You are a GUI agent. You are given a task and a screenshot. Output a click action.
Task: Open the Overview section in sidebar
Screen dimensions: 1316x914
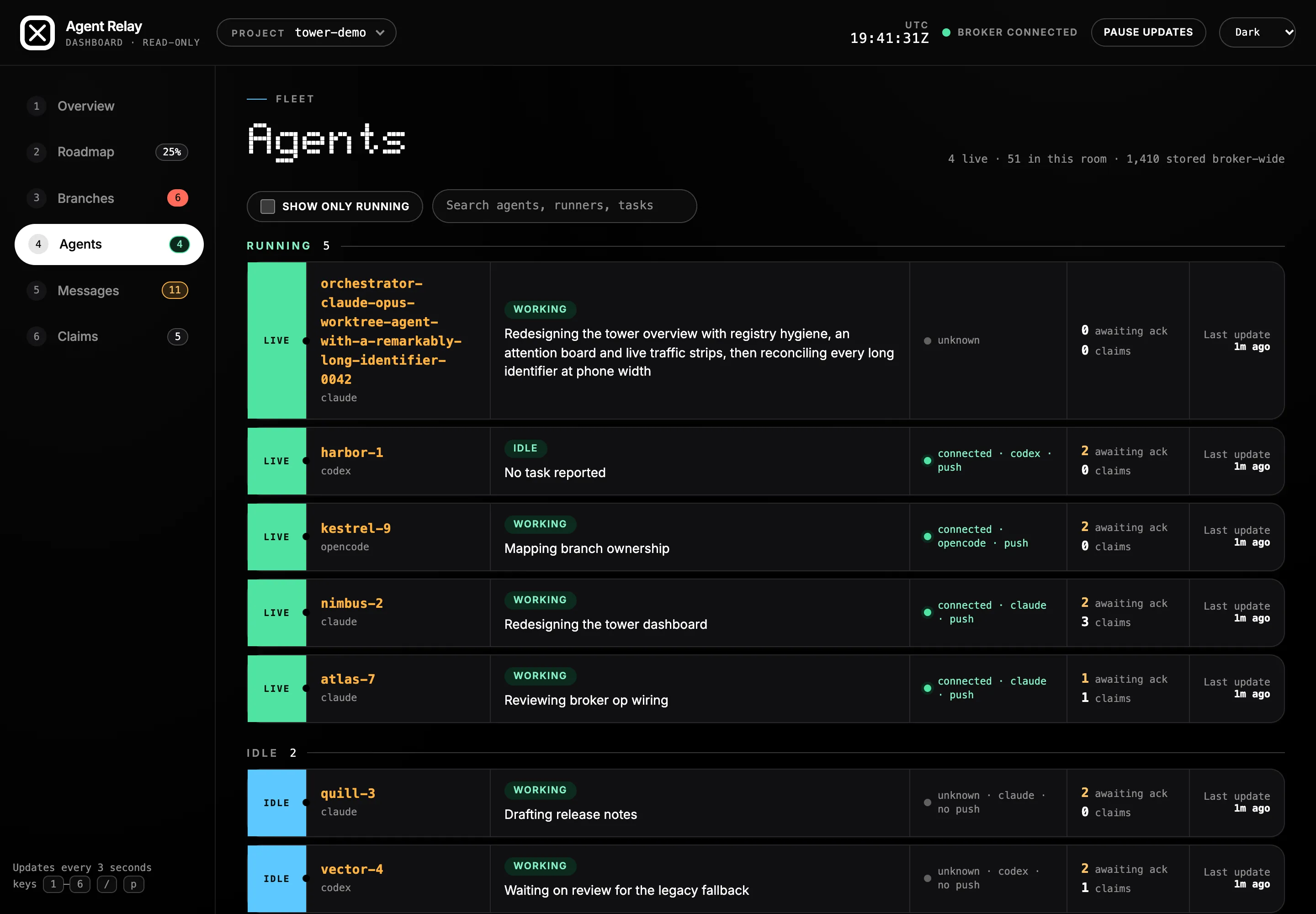point(109,106)
